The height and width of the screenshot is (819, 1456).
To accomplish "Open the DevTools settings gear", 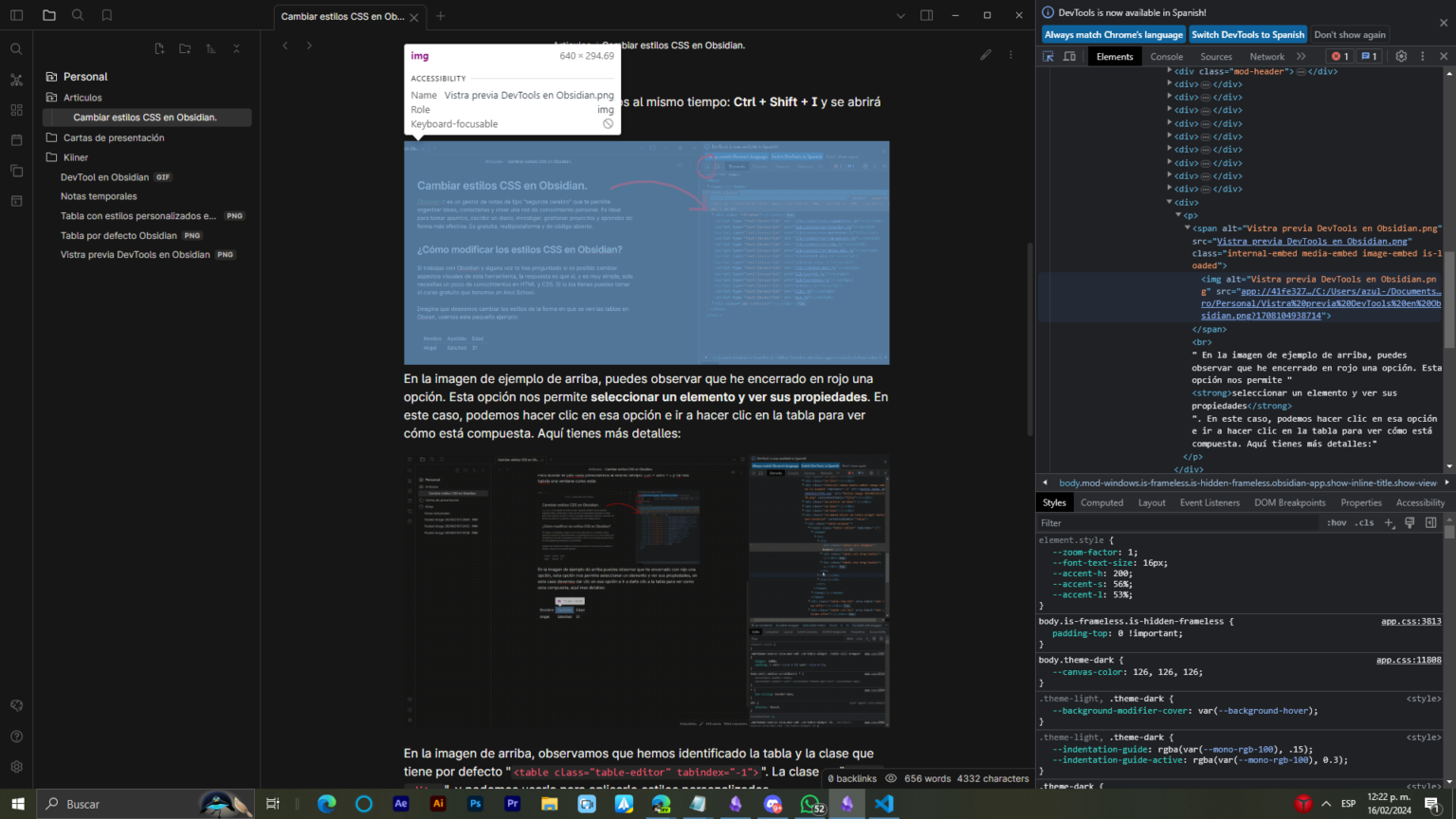I will coord(1402,56).
